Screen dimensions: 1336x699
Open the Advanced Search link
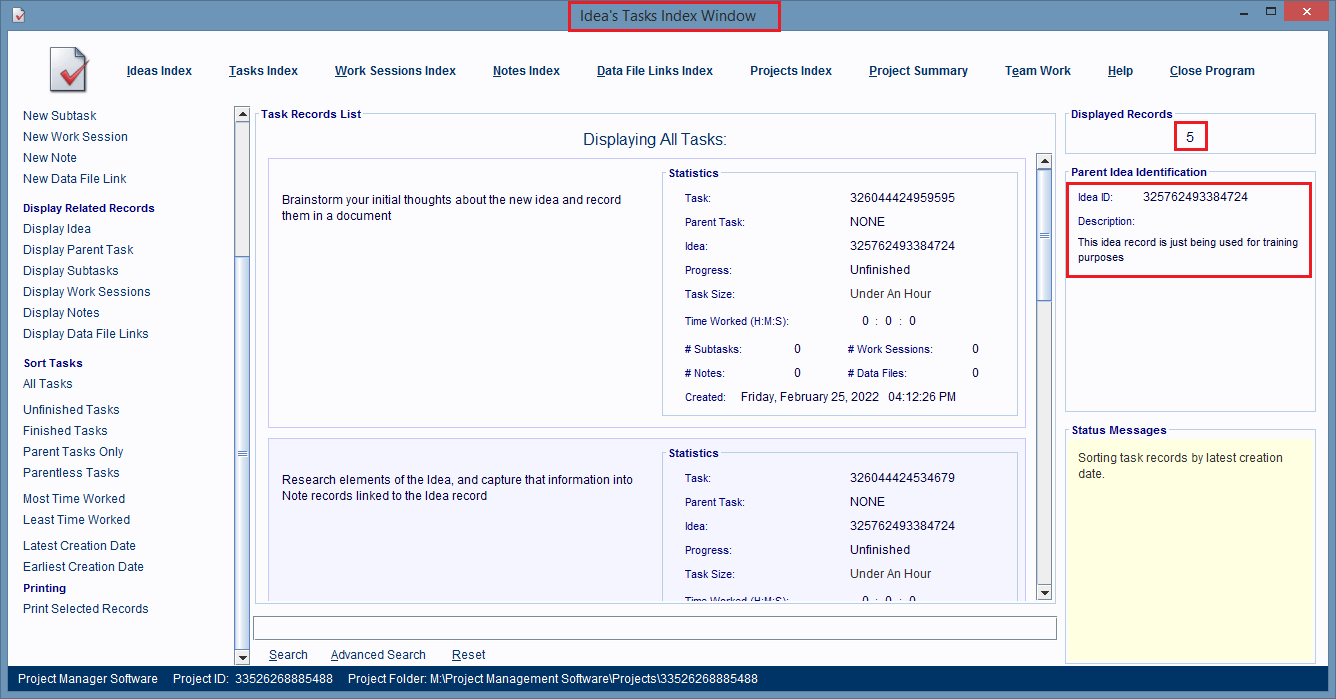[x=378, y=655]
